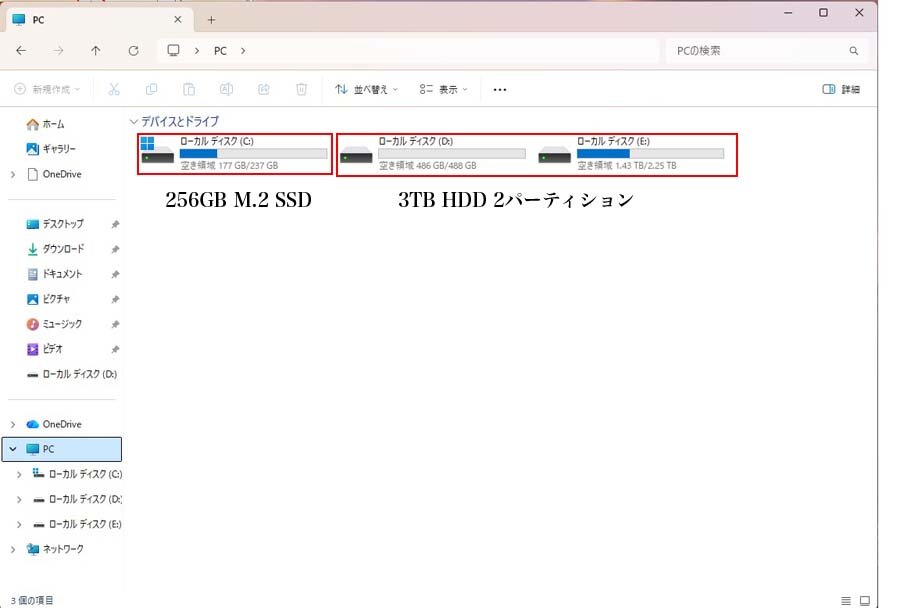Switch to details list view in status bar
Screen dimensions: 900x608
846,601
